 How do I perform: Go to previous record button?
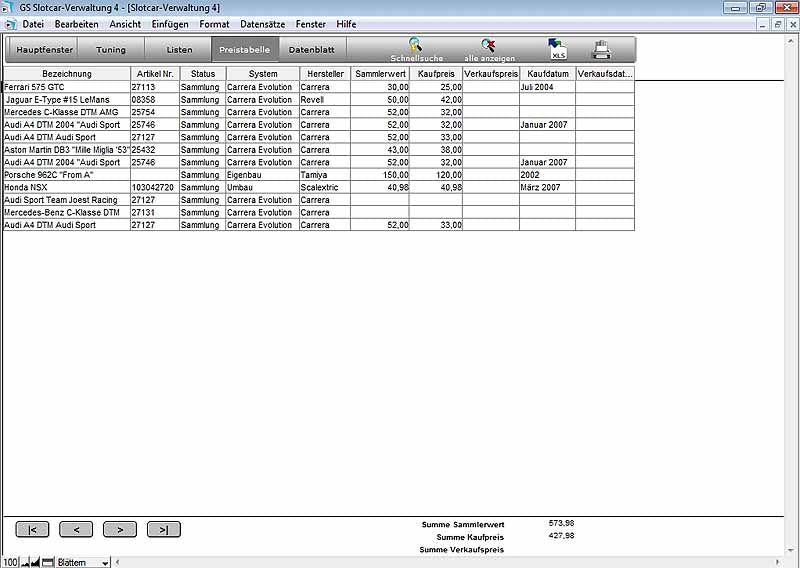point(76,530)
